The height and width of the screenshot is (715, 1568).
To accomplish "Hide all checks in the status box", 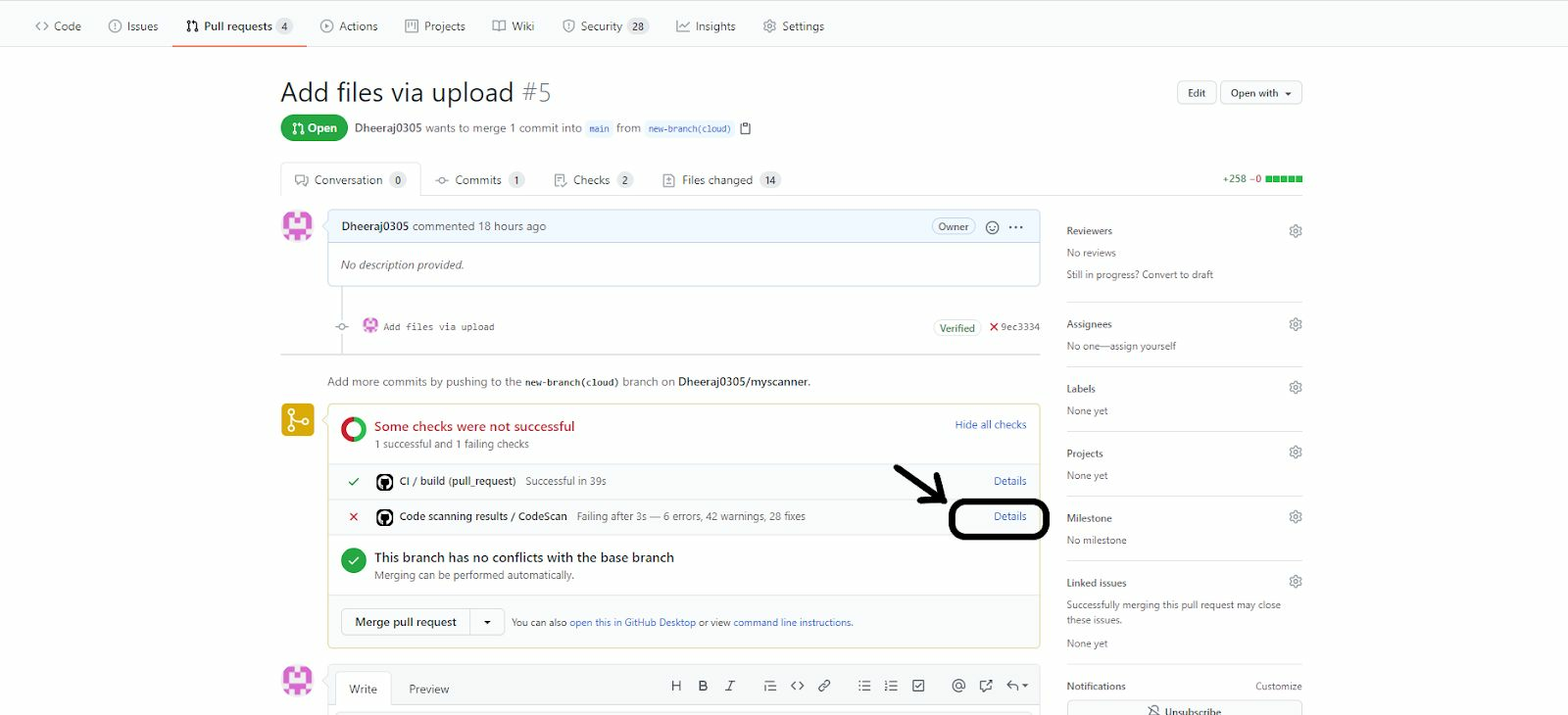I will click(x=990, y=425).
